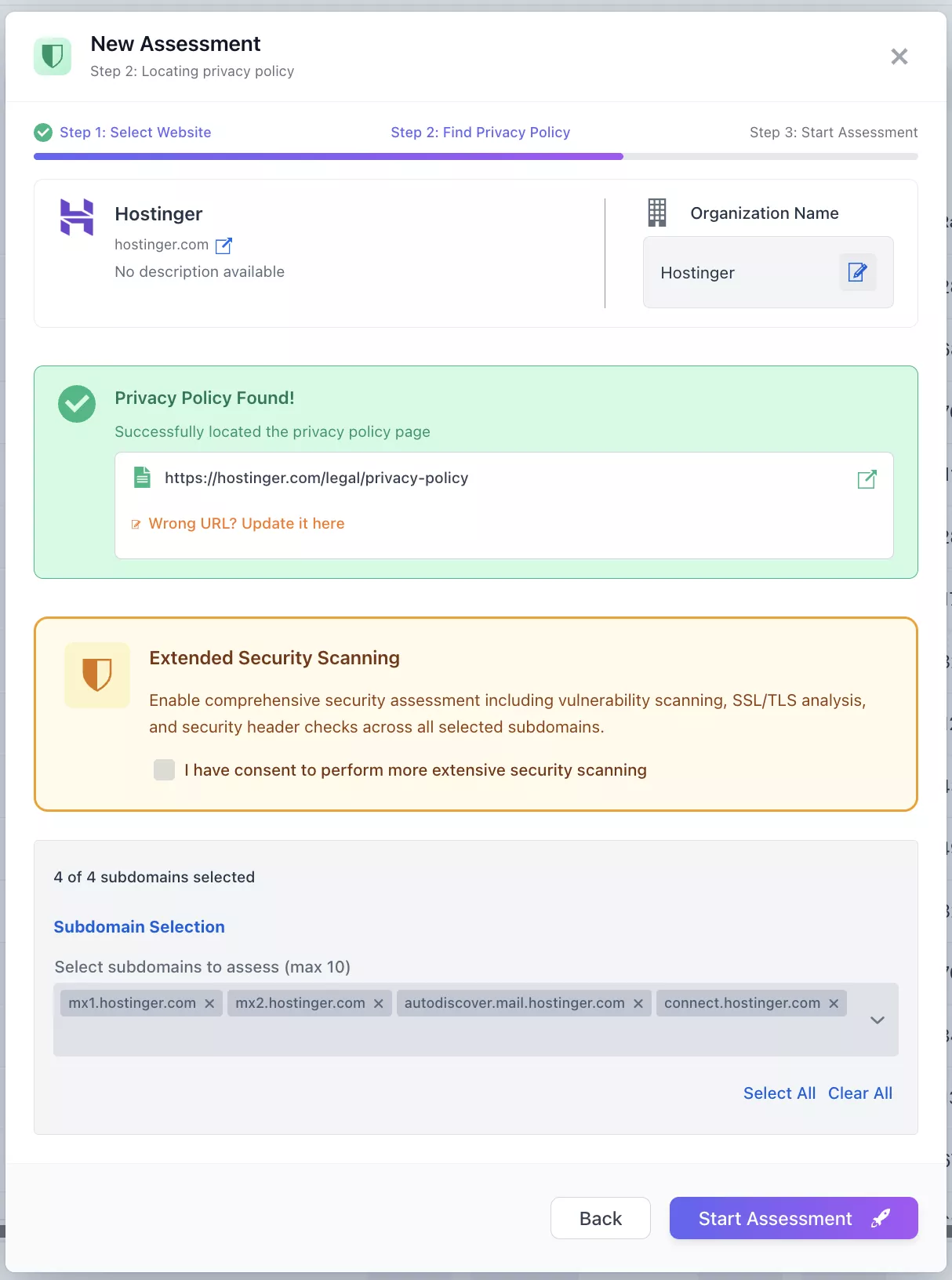The image size is (952, 1280).
Task: Clear All selected subdomains
Action: click(860, 1093)
